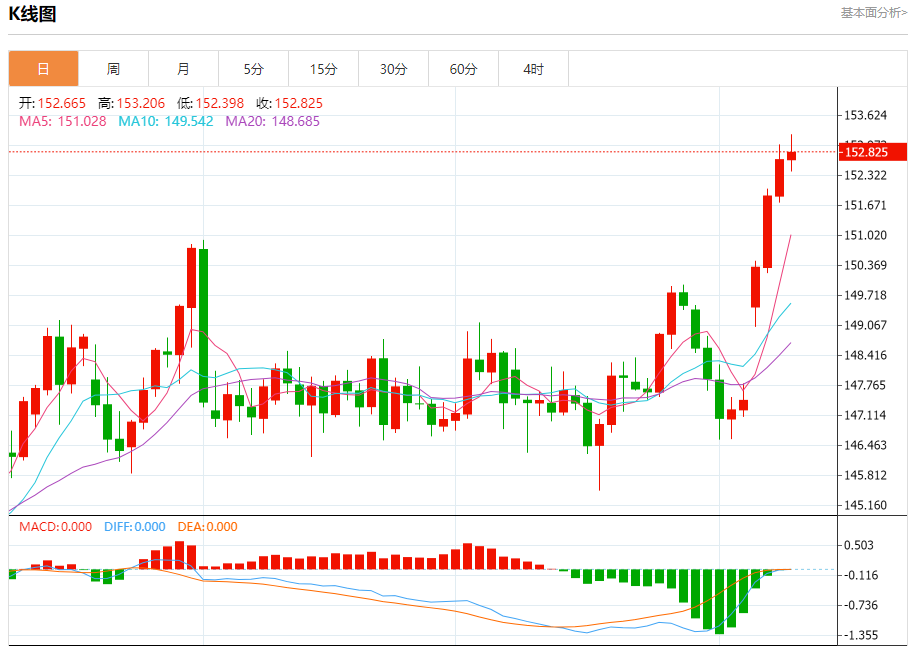Click the opening price 开: 152.665
This screenshot has width=915, height=646.
click(53, 103)
